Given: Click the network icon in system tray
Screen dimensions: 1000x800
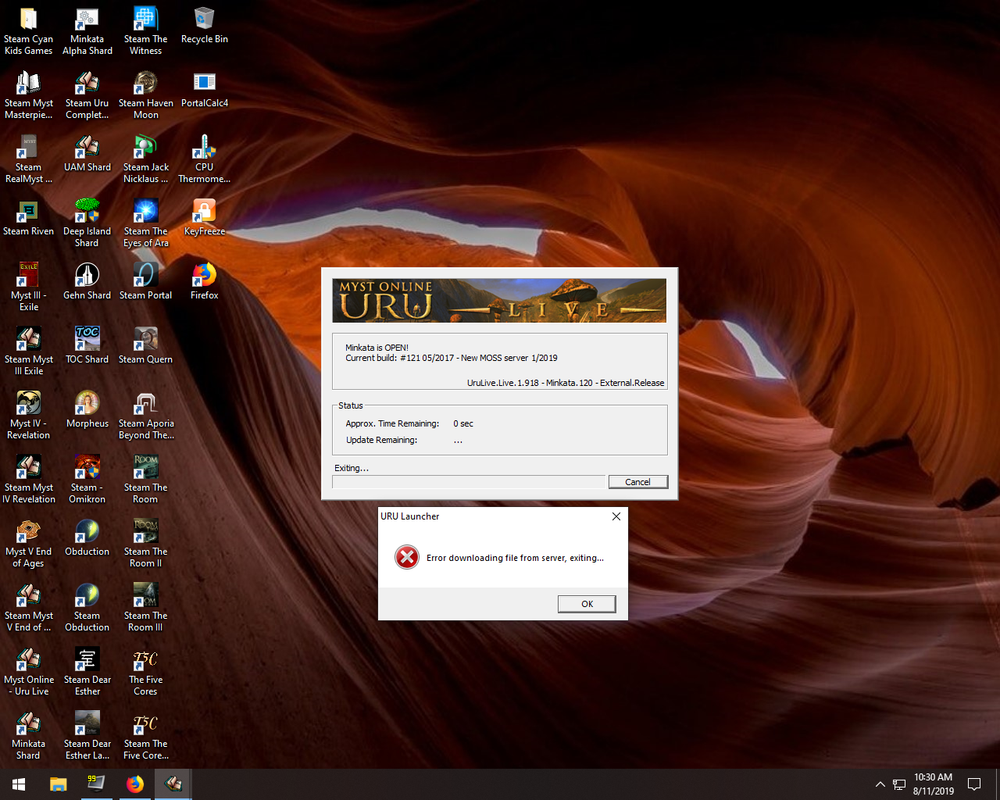Looking at the screenshot, I should pos(899,785).
